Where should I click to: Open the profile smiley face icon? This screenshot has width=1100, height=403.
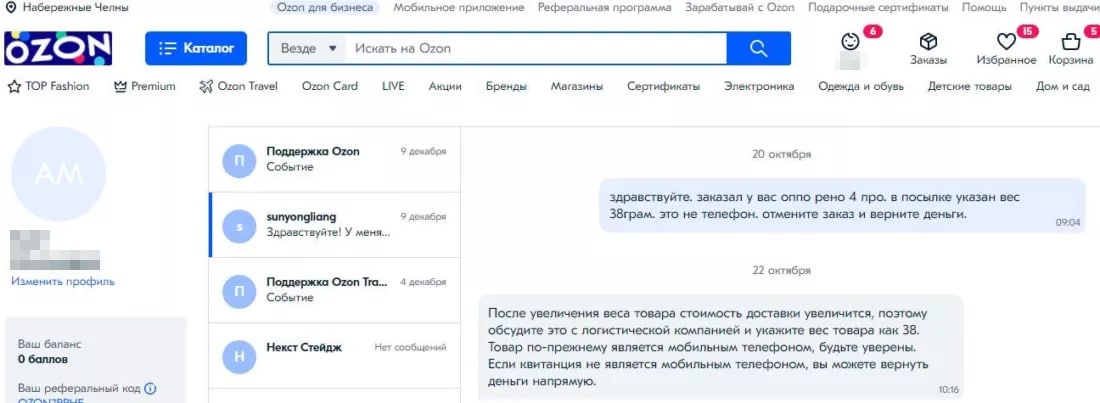[850, 42]
